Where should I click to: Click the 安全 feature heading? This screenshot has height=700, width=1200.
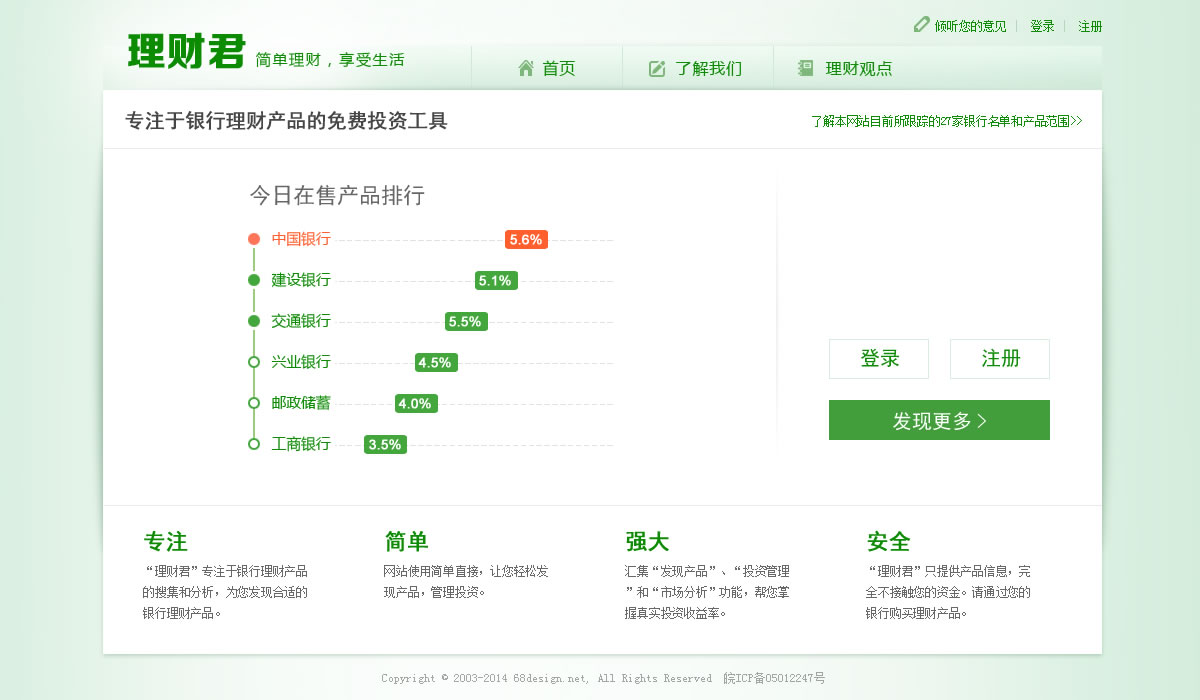coord(888,542)
